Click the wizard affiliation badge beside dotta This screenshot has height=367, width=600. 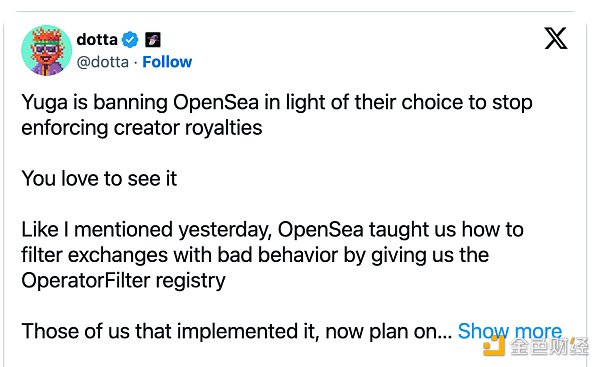coord(153,39)
